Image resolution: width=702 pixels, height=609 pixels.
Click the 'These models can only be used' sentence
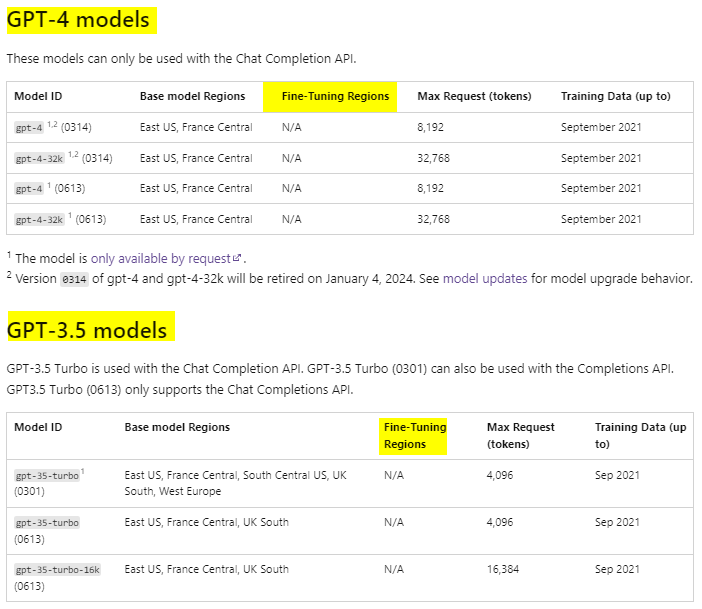(x=181, y=59)
